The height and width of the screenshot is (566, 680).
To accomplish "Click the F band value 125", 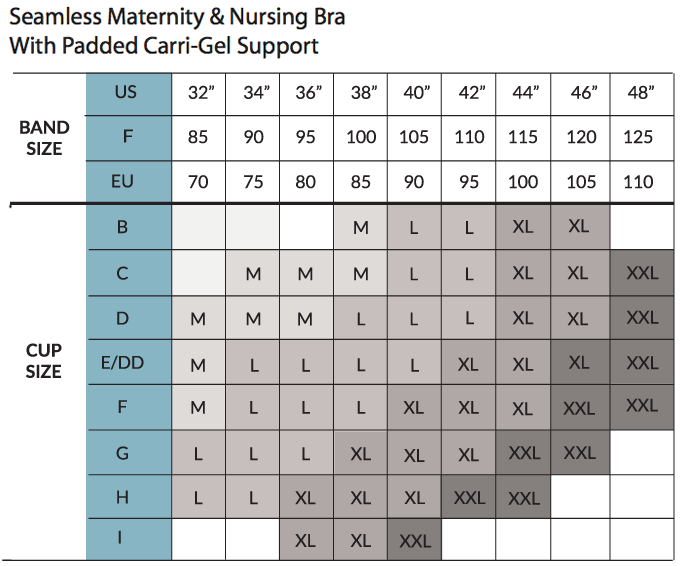I will point(637,138).
